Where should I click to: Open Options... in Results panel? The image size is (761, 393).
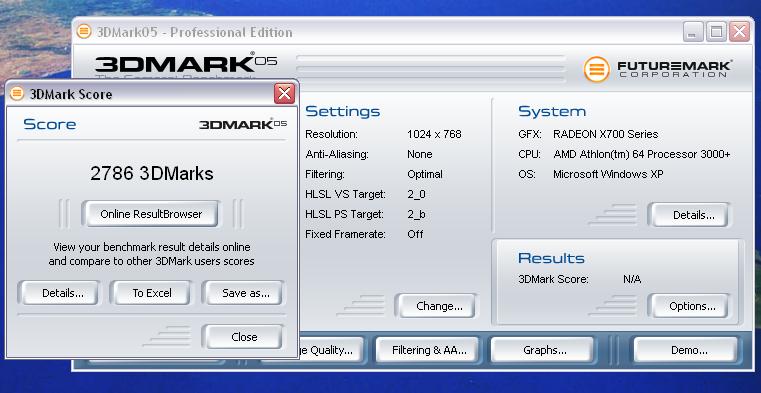point(690,306)
